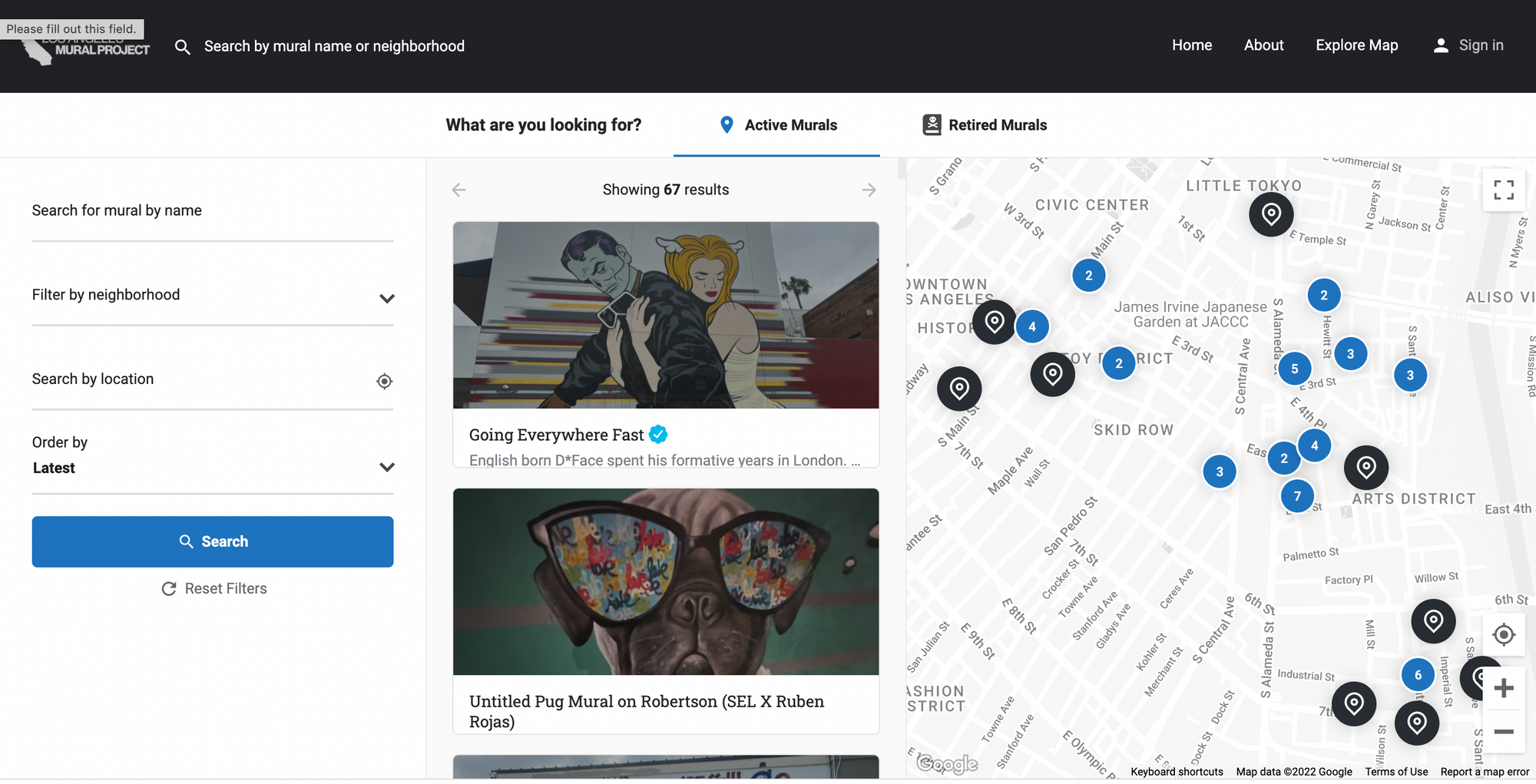Click the cluster marker labeled 5
Screen dimensions: 1536x784
point(1295,369)
